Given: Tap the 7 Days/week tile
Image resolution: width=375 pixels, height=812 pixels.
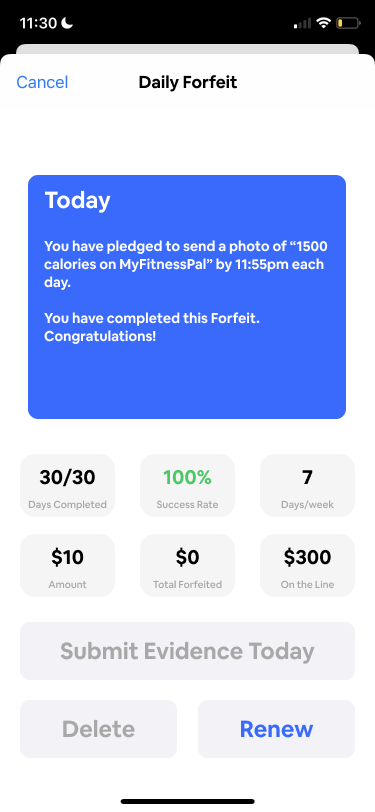Looking at the screenshot, I should click(x=307, y=485).
